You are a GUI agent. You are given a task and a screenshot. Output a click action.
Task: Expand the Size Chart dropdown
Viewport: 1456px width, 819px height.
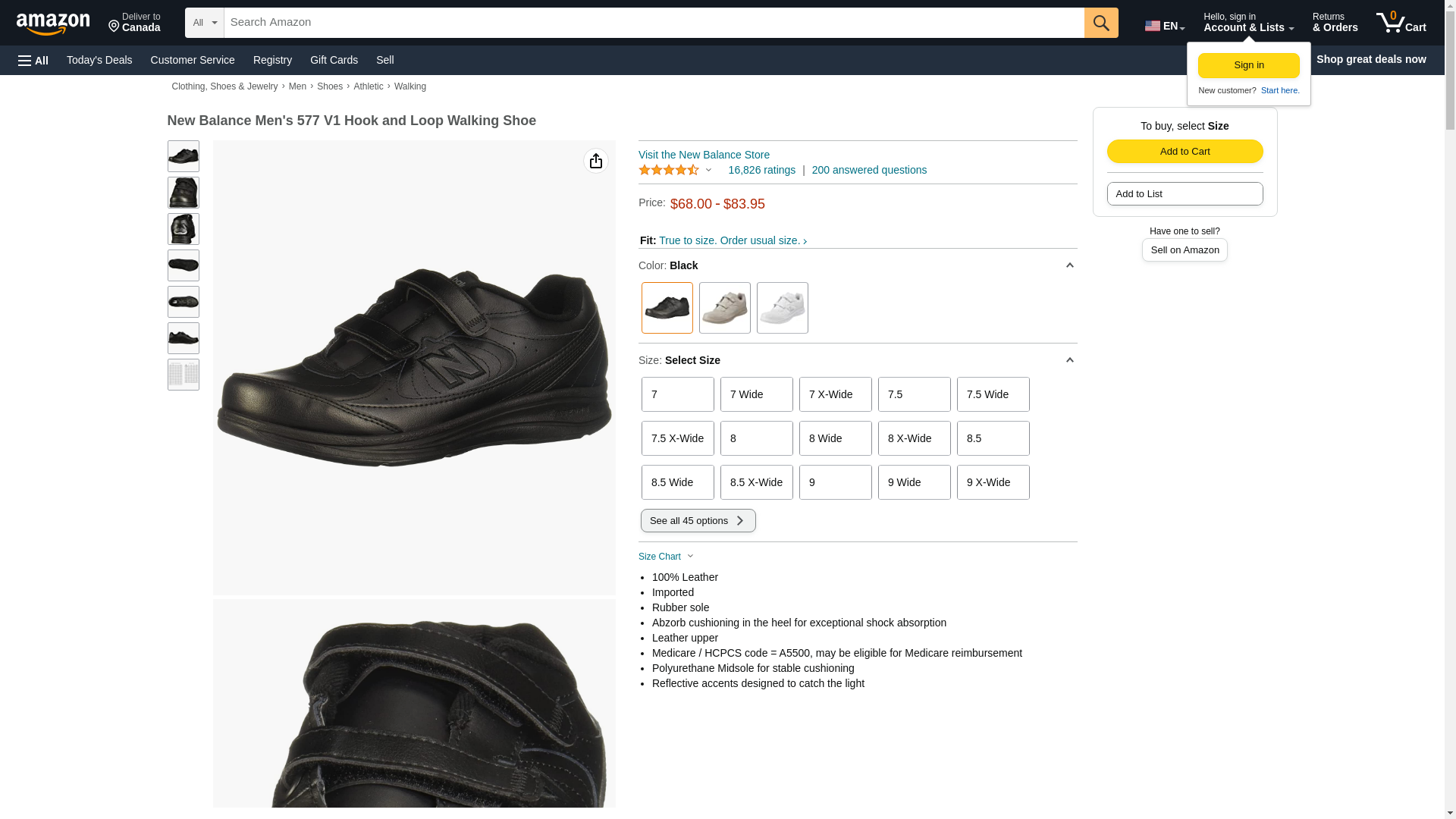(666, 557)
